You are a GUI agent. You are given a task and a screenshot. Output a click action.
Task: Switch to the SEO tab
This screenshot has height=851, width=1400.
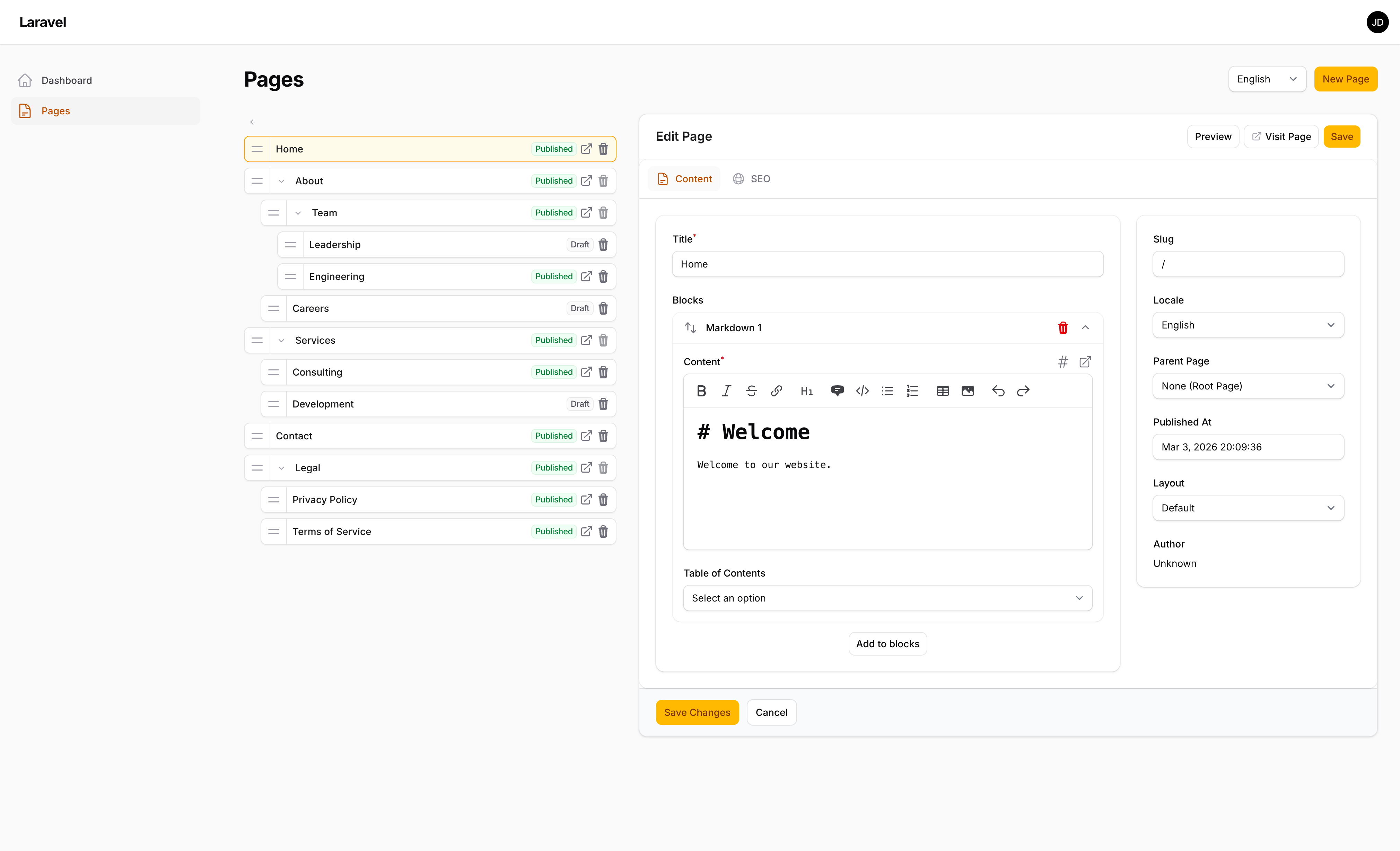click(752, 178)
